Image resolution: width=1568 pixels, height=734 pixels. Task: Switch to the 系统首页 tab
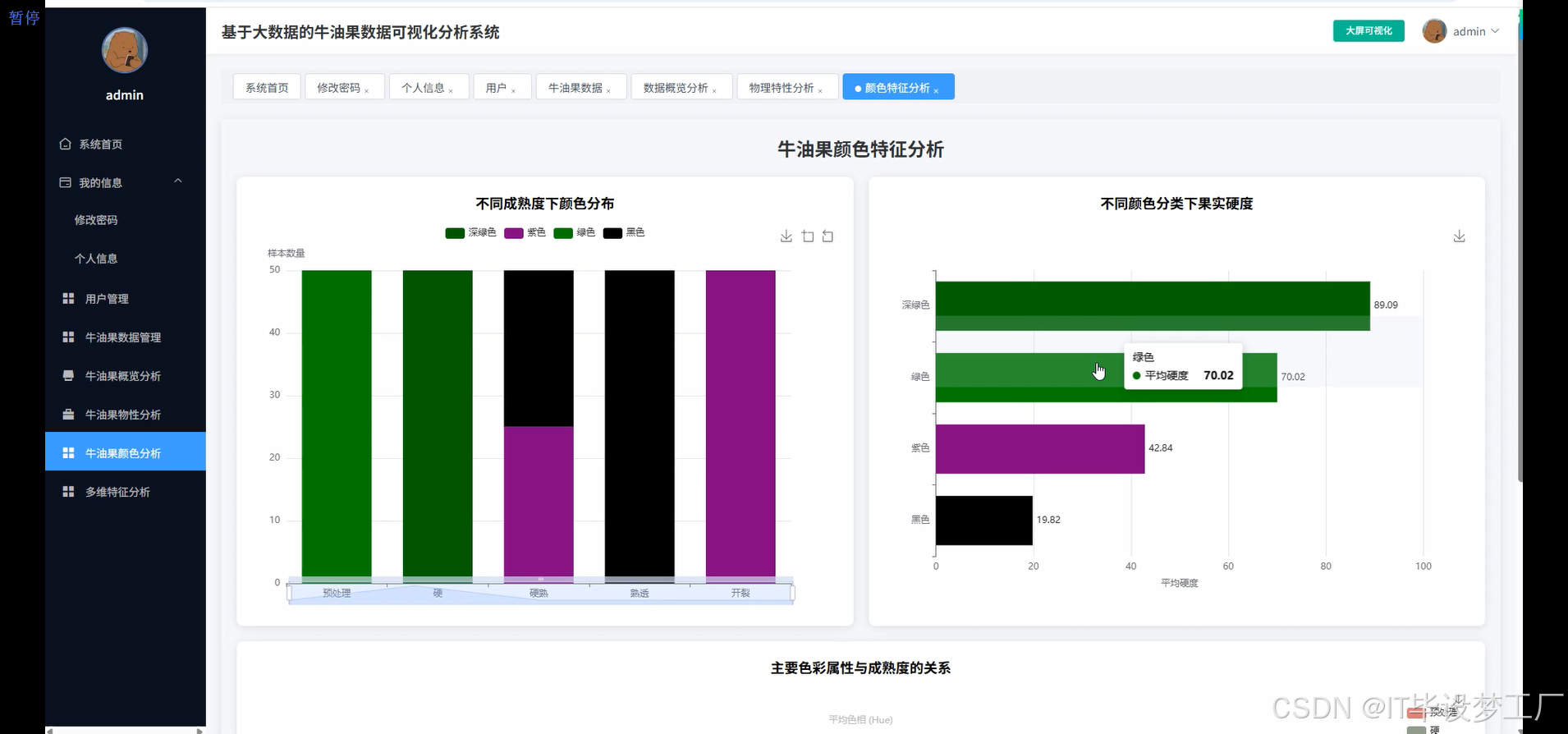267,87
